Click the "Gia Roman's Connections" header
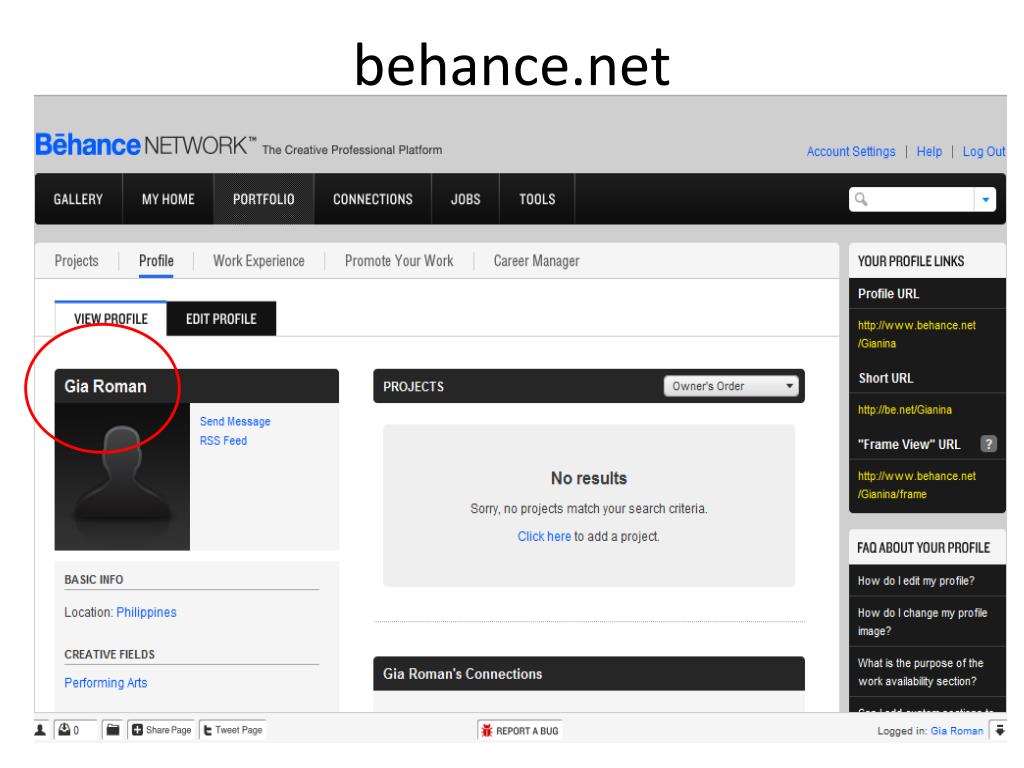 tap(462, 674)
